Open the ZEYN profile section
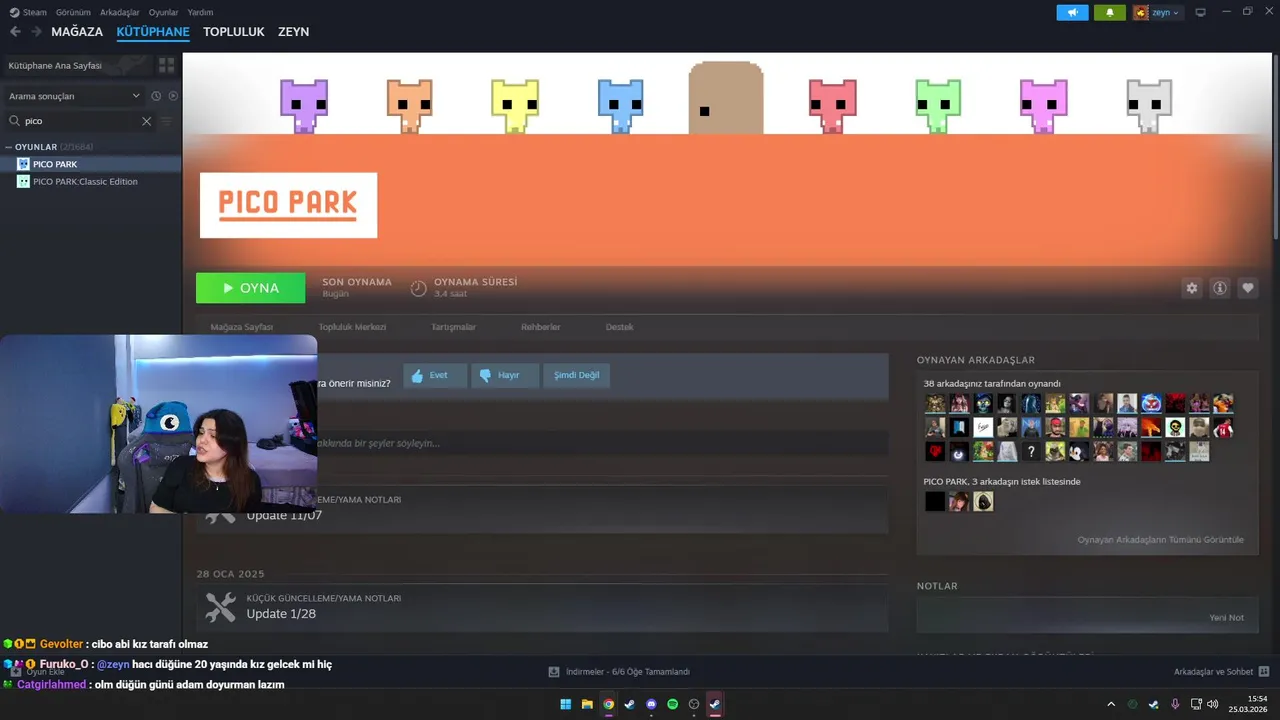Screen dimensions: 1280x720 [x=293, y=32]
